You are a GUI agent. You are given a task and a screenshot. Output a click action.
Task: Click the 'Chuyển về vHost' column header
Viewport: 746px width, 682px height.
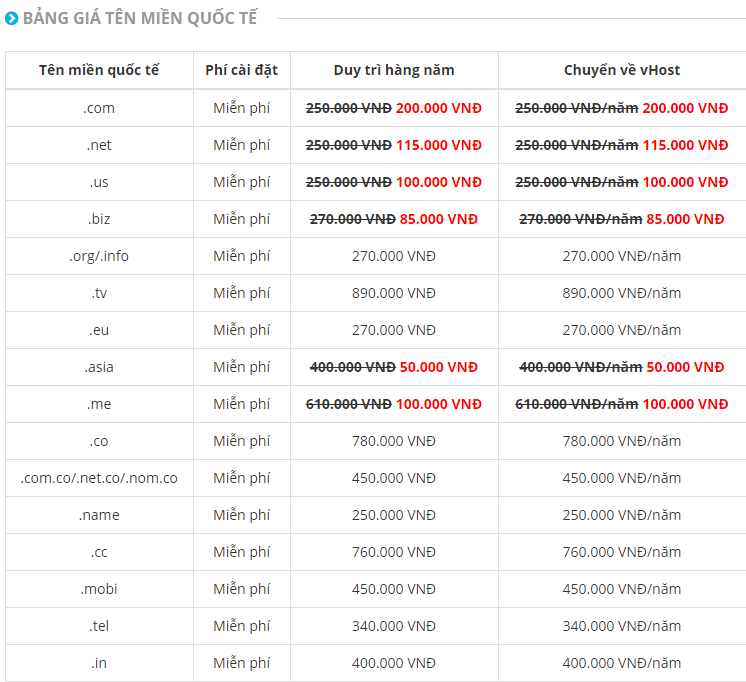click(622, 70)
